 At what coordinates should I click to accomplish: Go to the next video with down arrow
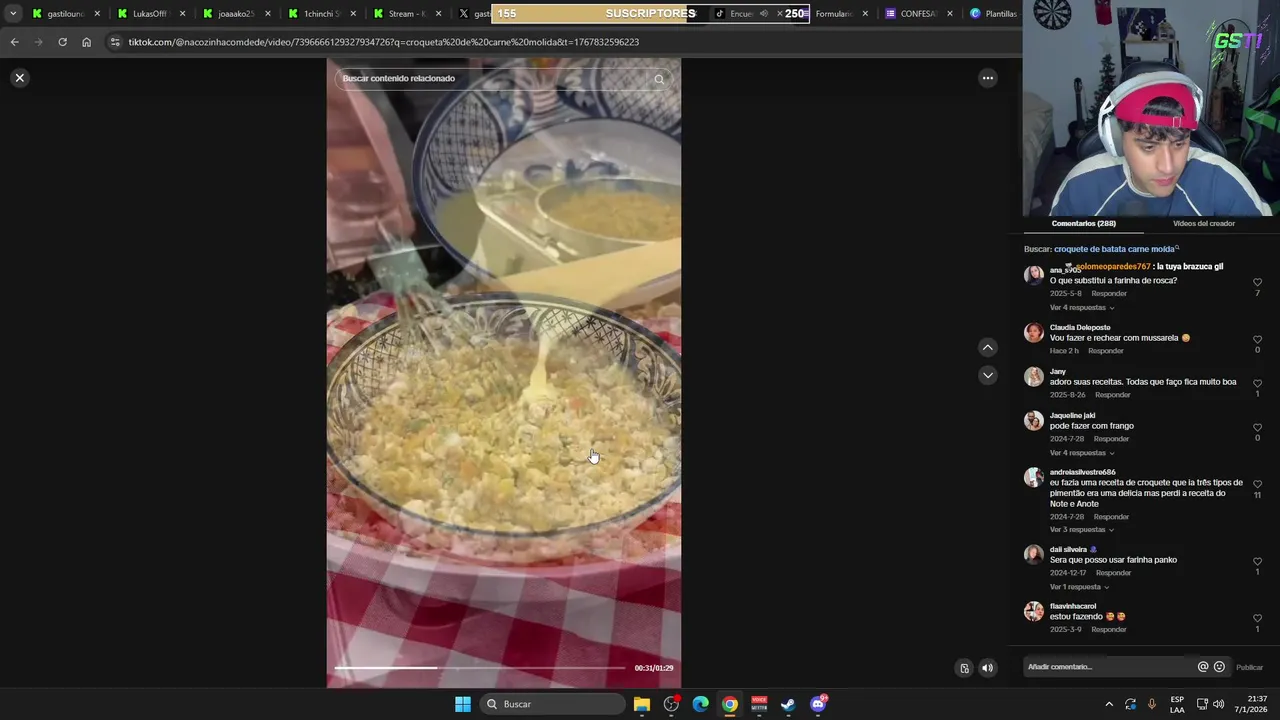click(x=988, y=375)
